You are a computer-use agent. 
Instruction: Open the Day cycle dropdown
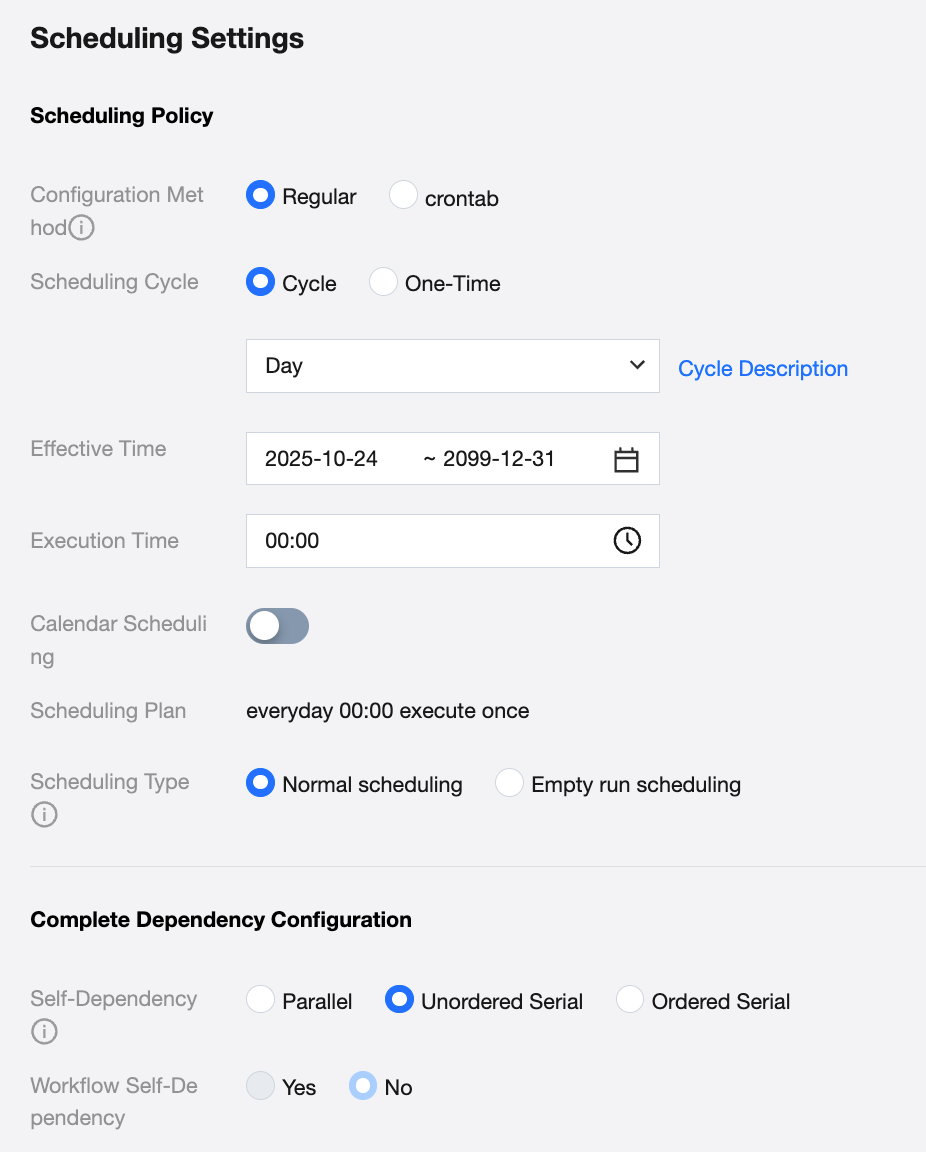click(440, 366)
